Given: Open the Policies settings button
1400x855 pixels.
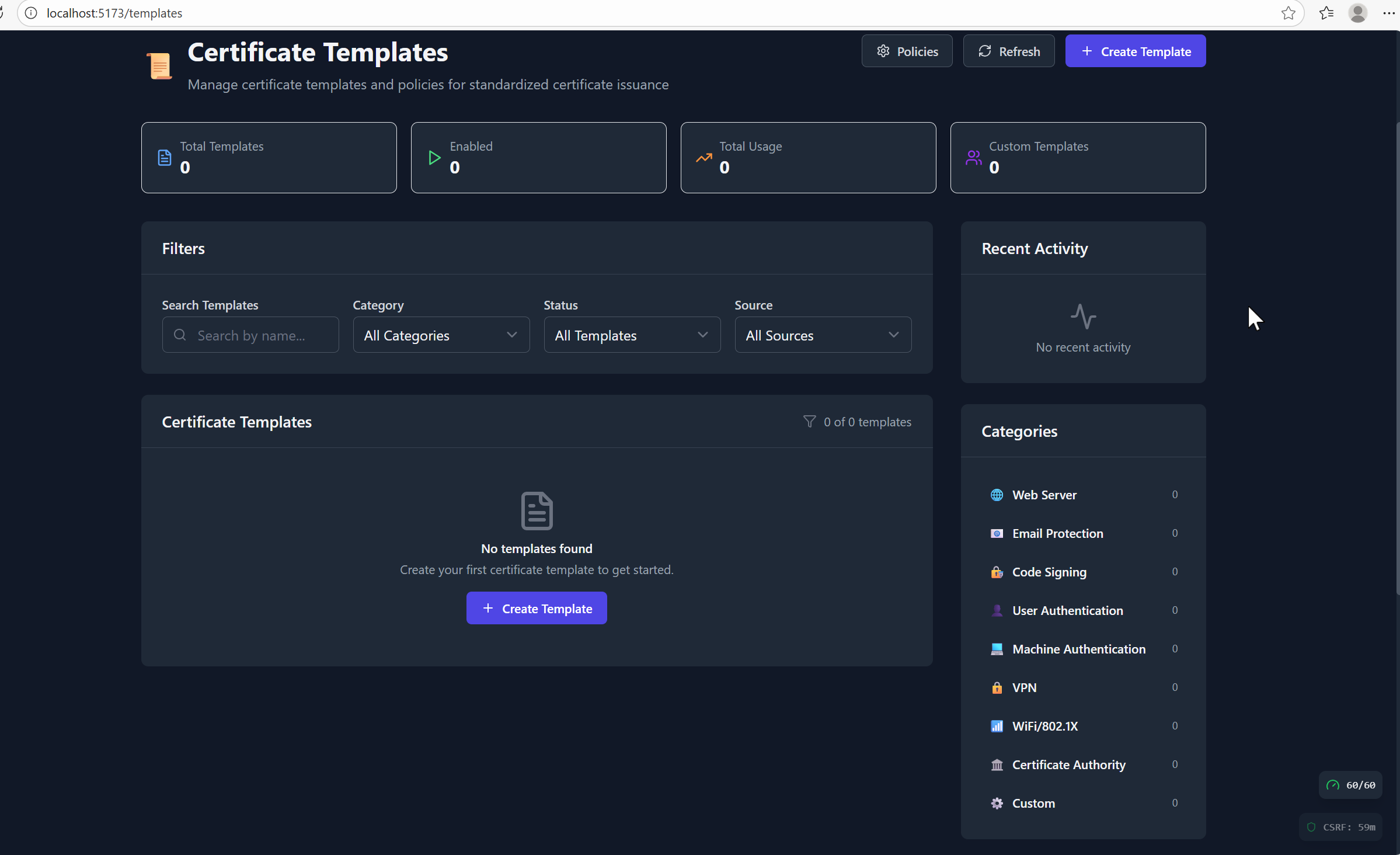Looking at the screenshot, I should [907, 51].
